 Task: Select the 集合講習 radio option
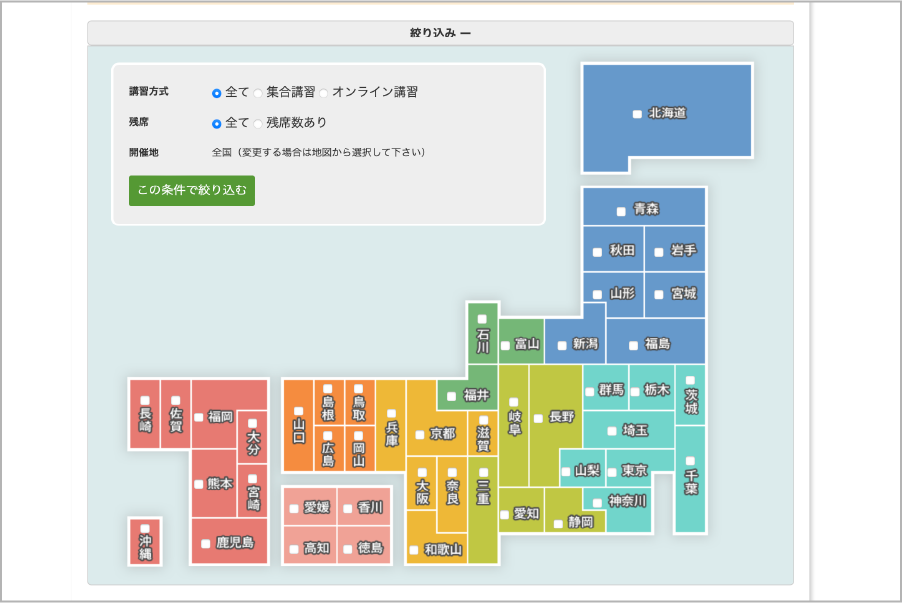pyautogui.click(x=258, y=91)
